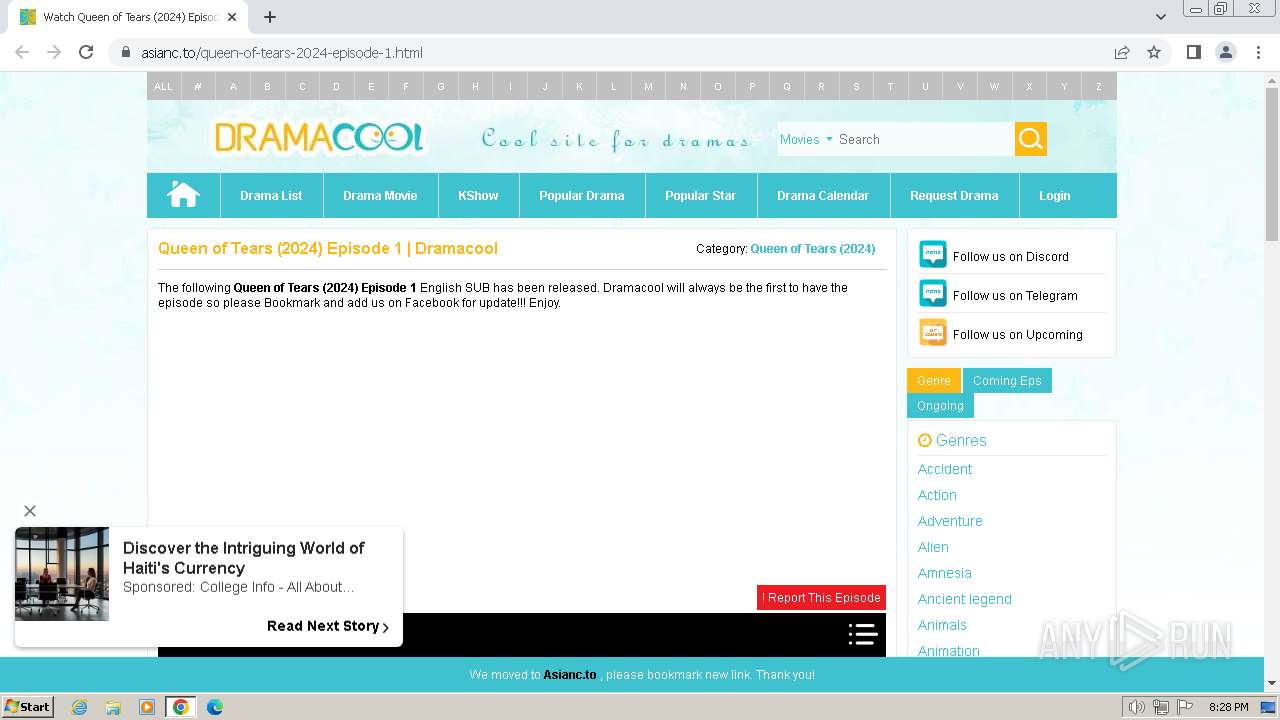Screen dimensions: 1280x720
Task: Open the Action genre link
Action: [937, 495]
